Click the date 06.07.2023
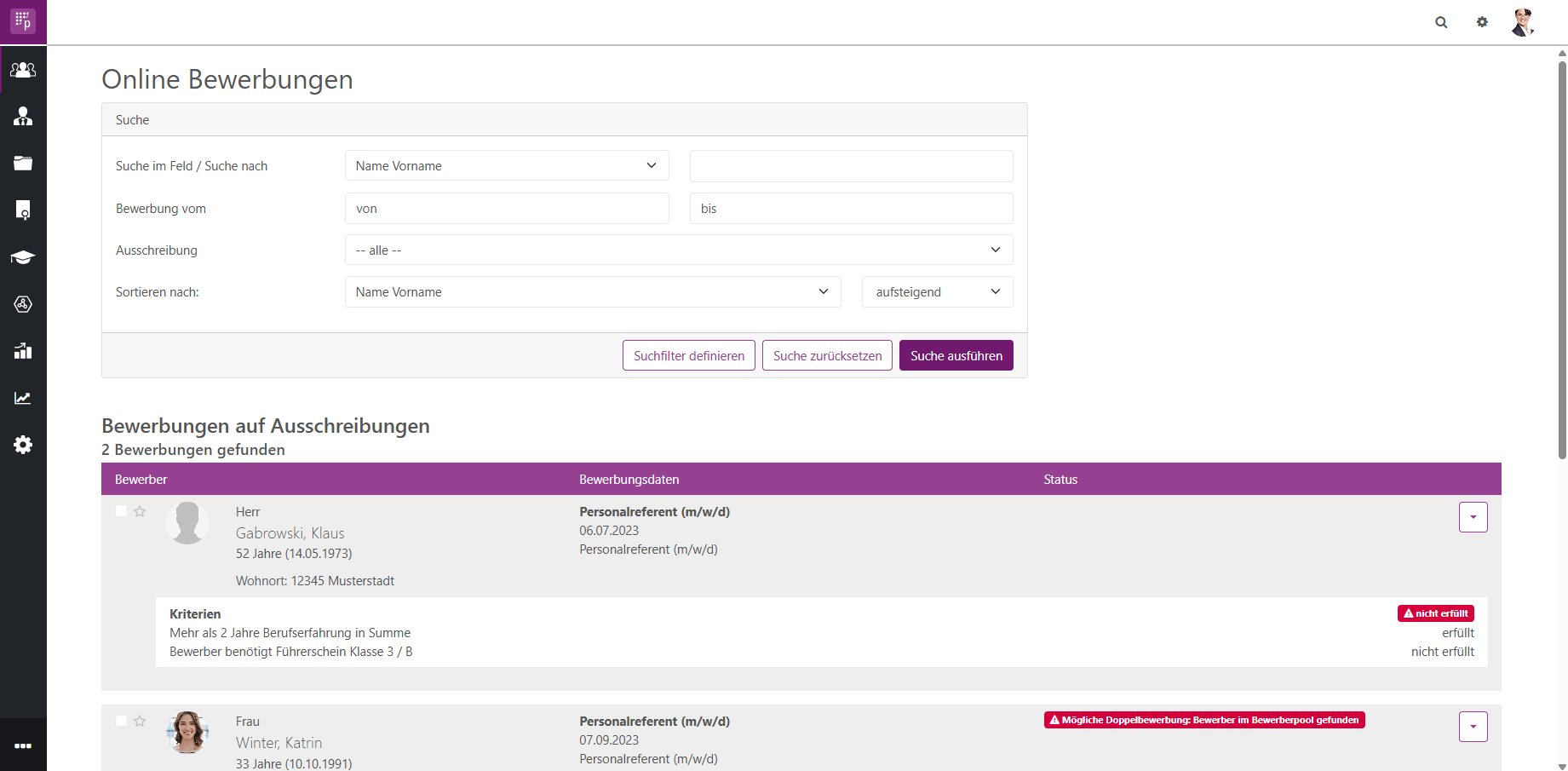Viewport: 1568px width, 771px height. [x=609, y=531]
